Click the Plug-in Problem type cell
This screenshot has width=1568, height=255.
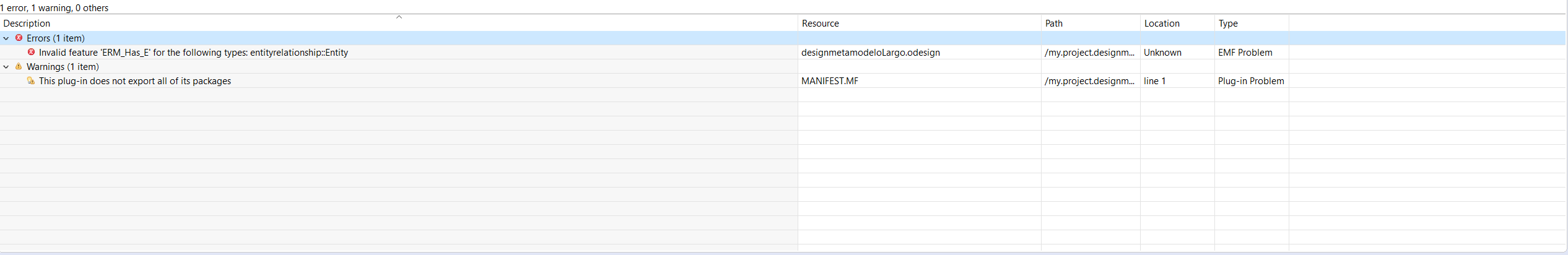pyautogui.click(x=1251, y=81)
